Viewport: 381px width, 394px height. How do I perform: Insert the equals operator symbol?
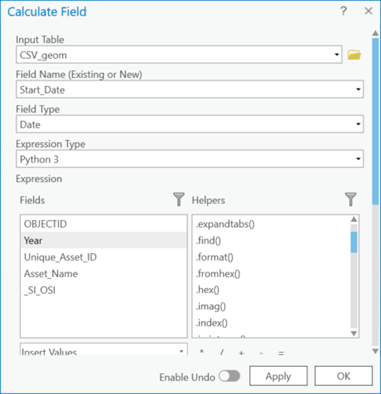coord(281,352)
